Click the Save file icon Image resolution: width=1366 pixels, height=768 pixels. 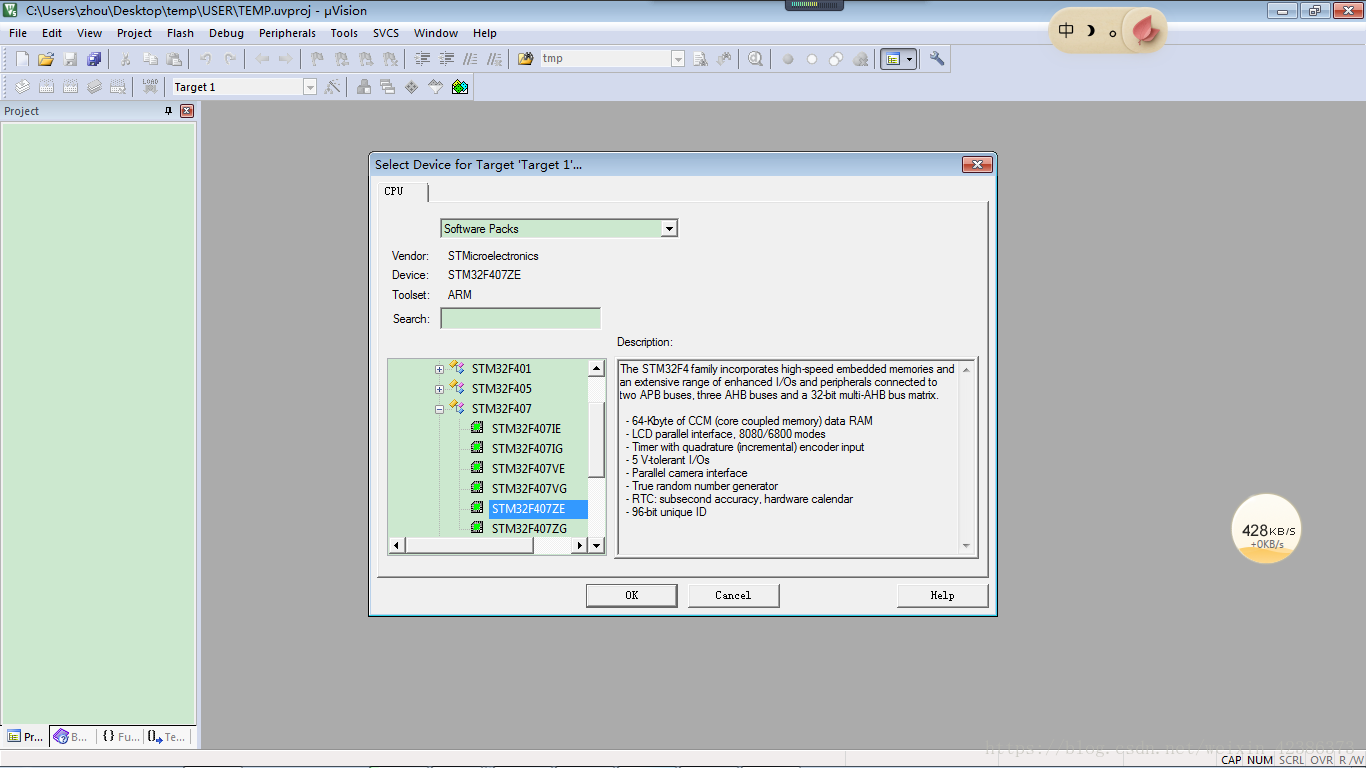[x=70, y=59]
